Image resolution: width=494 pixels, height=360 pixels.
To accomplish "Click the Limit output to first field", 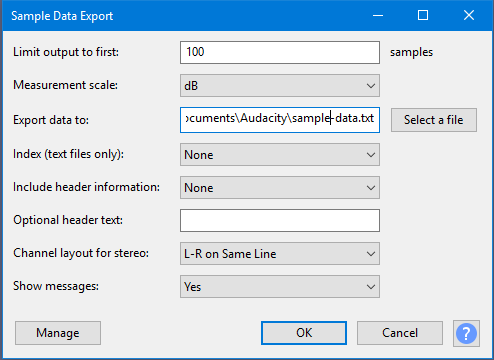I will (x=280, y=52).
